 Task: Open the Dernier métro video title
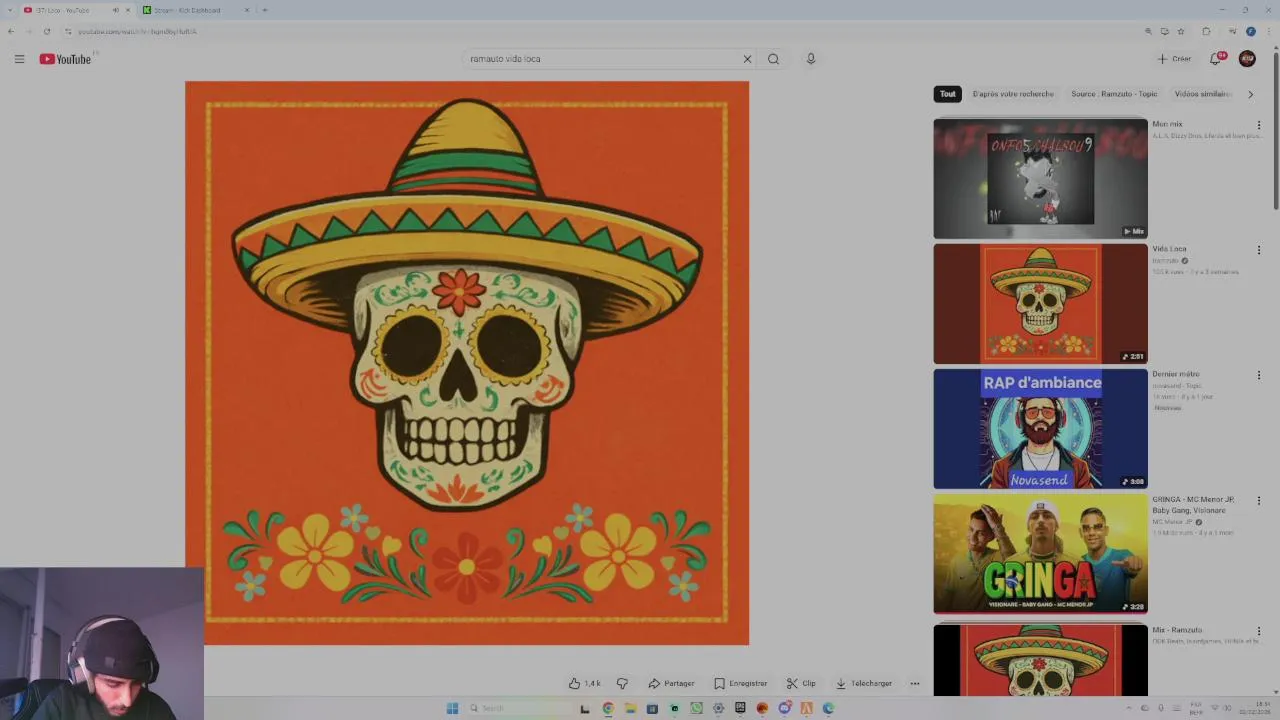click(1176, 374)
